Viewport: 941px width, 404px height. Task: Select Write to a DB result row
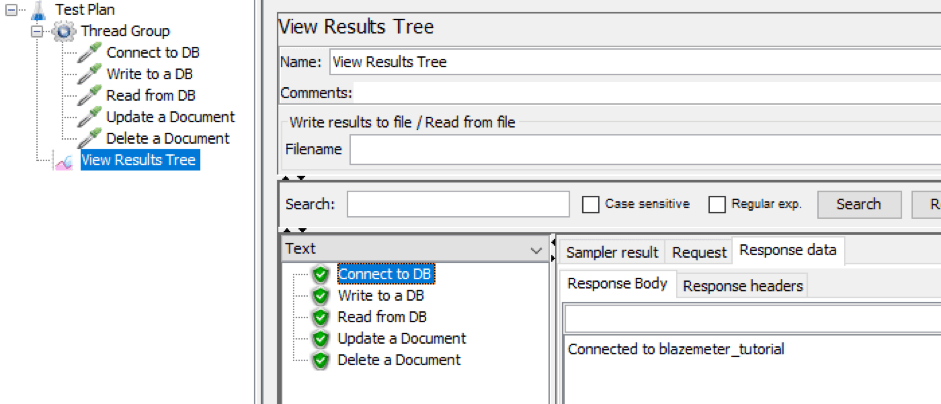click(381, 296)
